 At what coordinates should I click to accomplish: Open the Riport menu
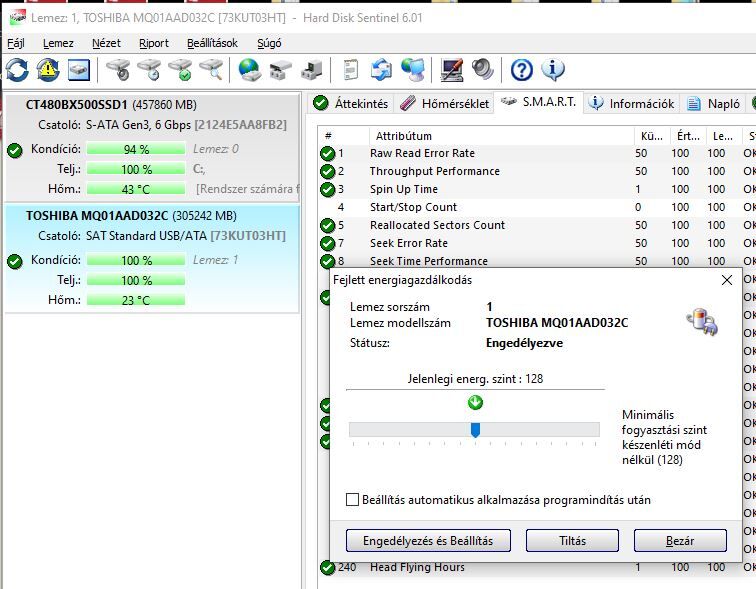(154, 43)
